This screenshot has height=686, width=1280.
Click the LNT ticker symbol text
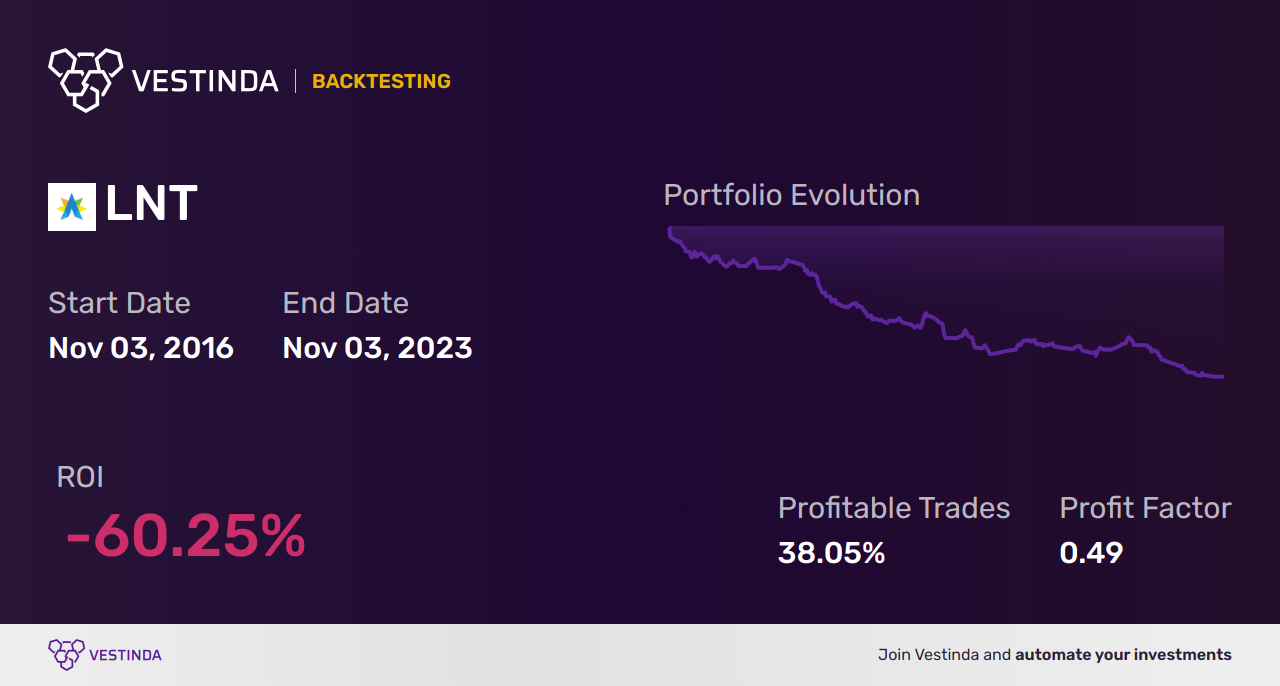click(x=151, y=205)
